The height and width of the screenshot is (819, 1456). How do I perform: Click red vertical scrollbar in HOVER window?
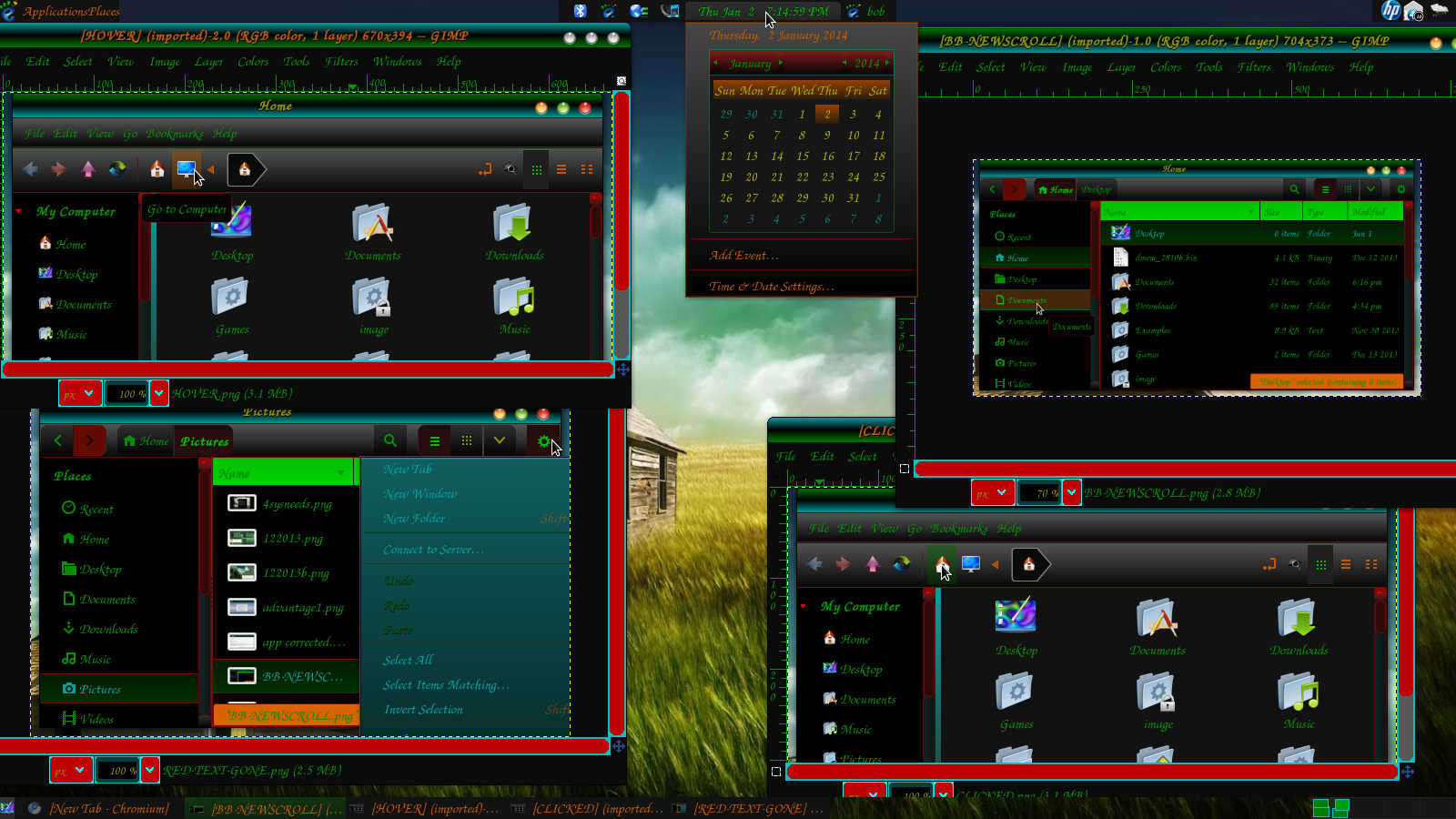pos(622,191)
